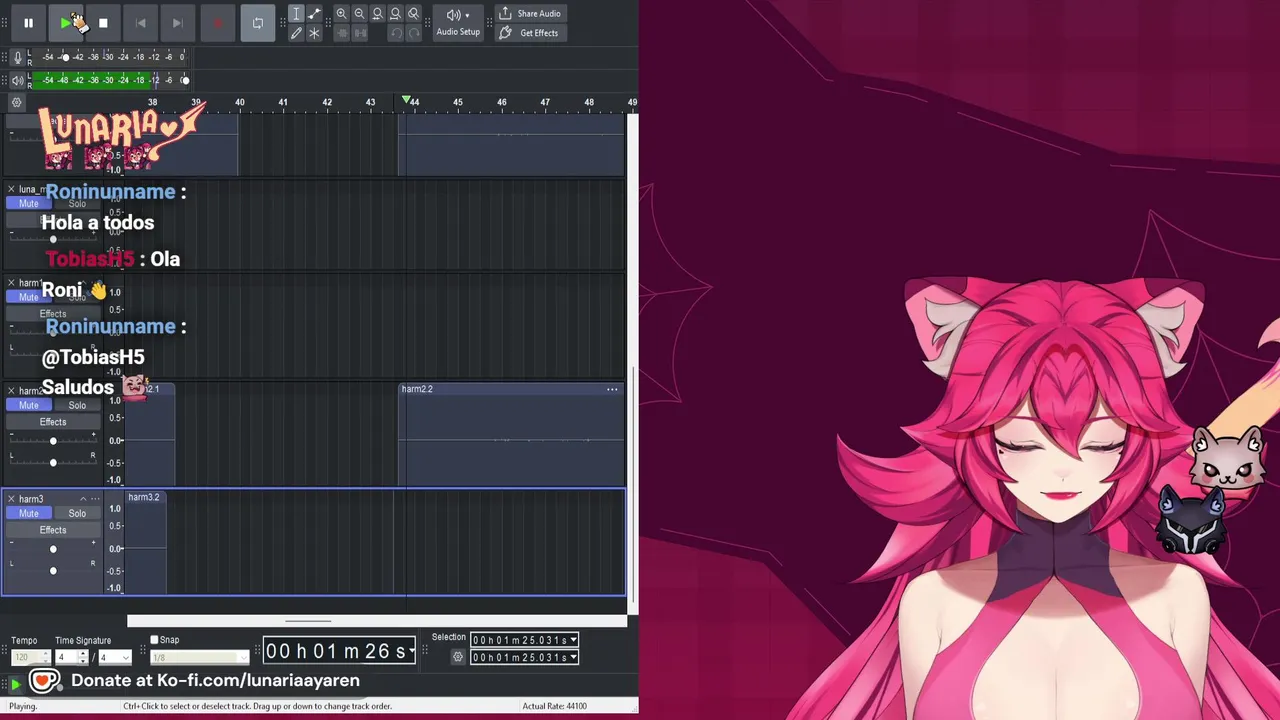Click the Zoom Out magnifier
This screenshot has height=720, width=1280.
pos(359,14)
